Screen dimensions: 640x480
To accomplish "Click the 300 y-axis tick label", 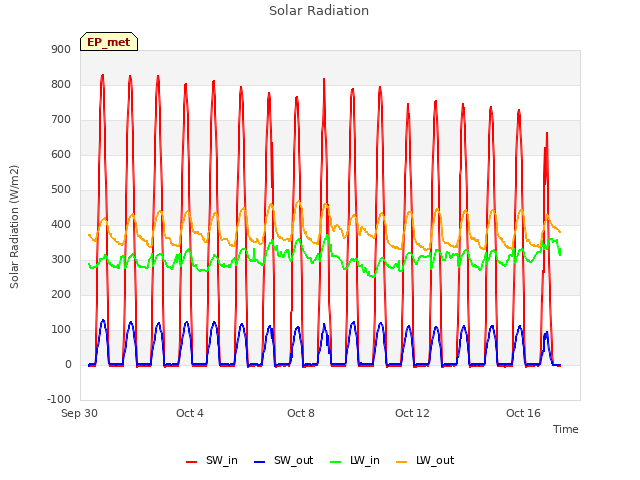I will click(x=61, y=260).
